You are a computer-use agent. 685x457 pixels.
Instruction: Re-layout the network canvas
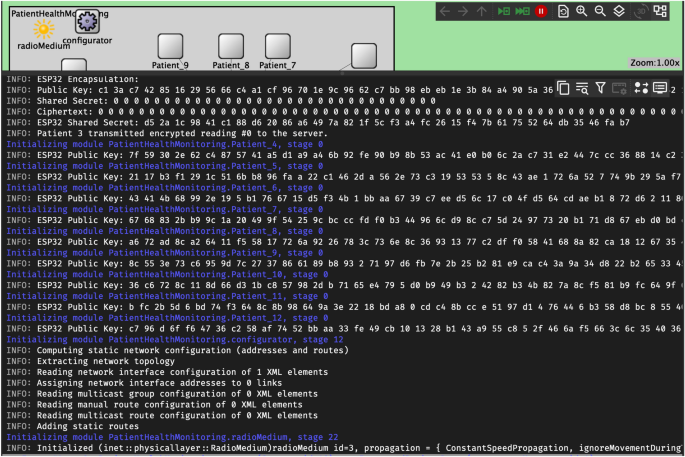563,11
